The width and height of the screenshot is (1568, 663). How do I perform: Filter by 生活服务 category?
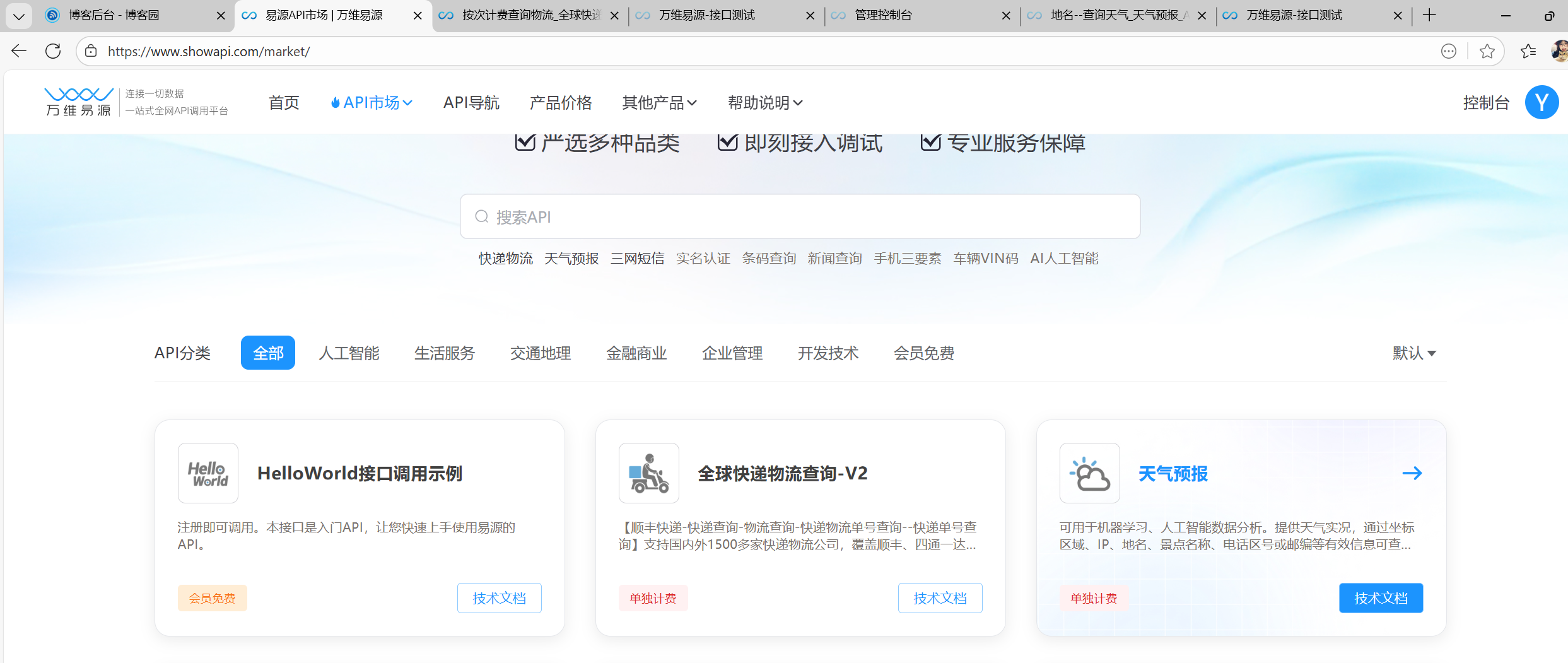(x=445, y=353)
